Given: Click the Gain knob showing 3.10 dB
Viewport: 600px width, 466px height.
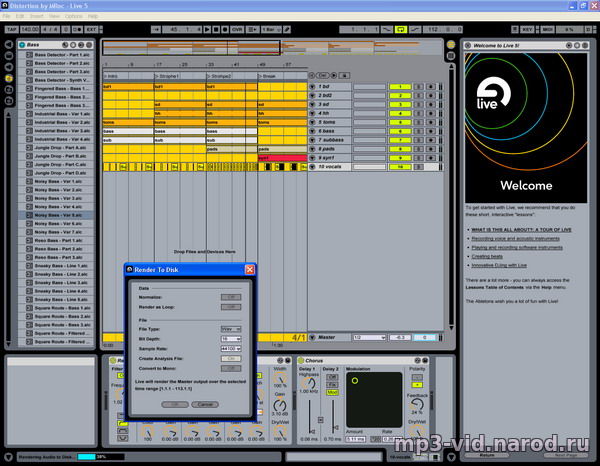Looking at the screenshot, I should [x=280, y=405].
